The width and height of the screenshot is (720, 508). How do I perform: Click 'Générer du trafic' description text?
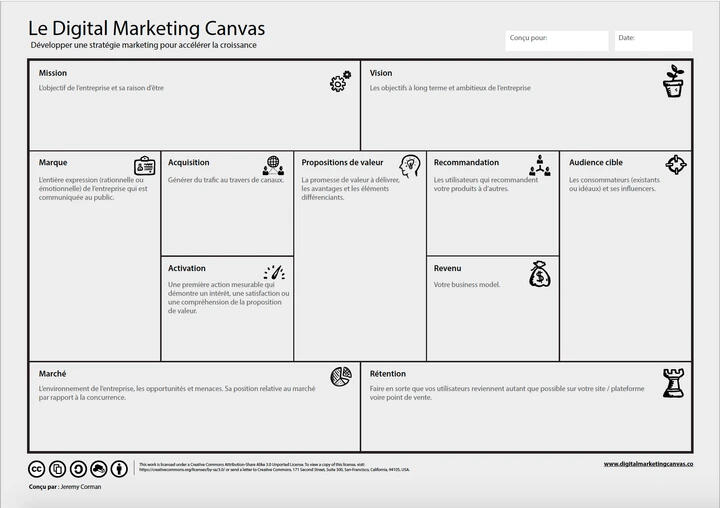(225, 180)
